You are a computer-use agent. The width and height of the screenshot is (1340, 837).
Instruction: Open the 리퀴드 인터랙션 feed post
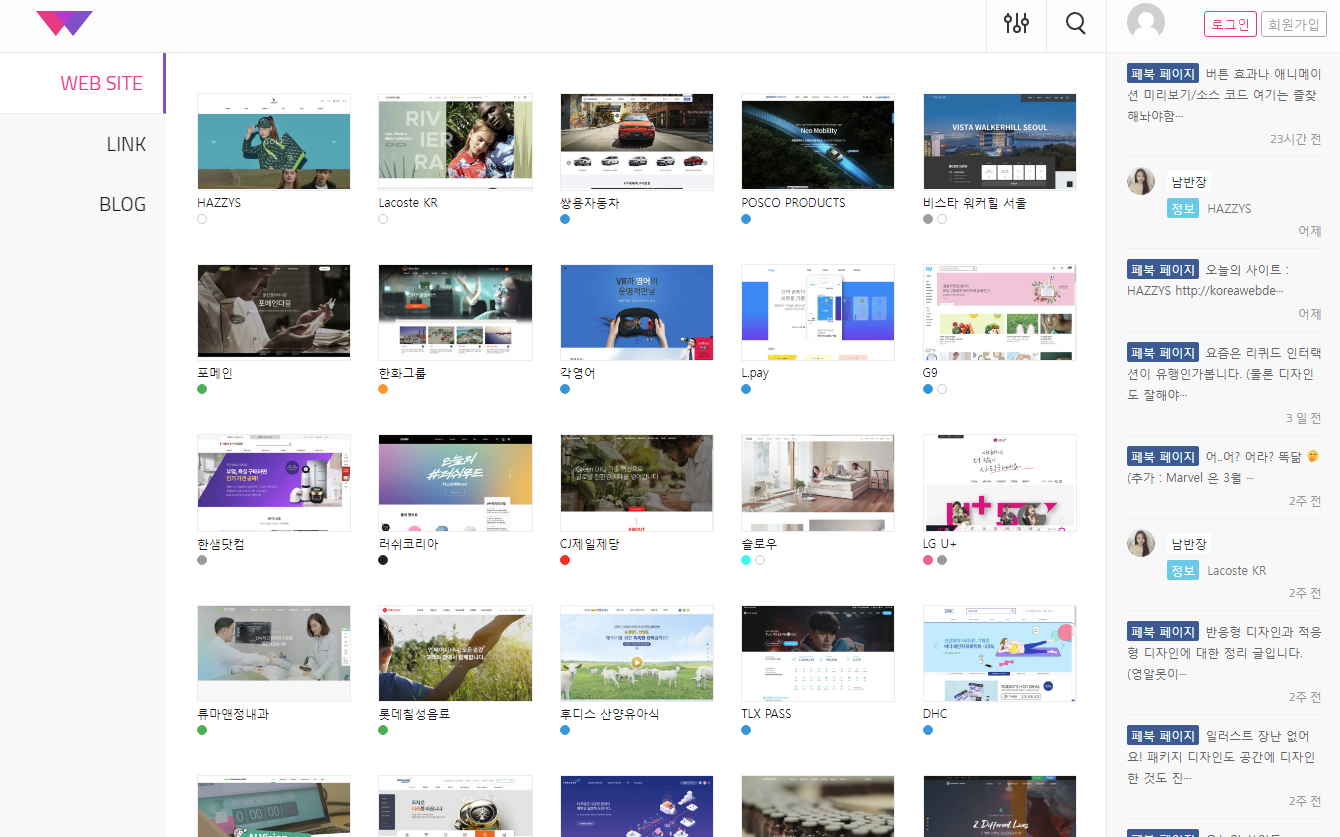click(1224, 373)
